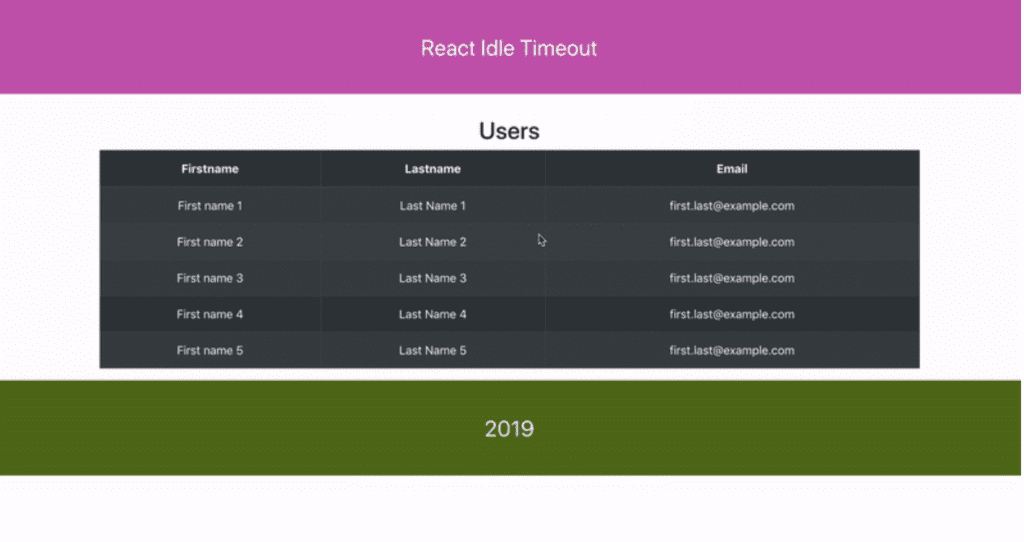Click the cell Last Name 3
Screen dimensions: 1024x542
432,278
